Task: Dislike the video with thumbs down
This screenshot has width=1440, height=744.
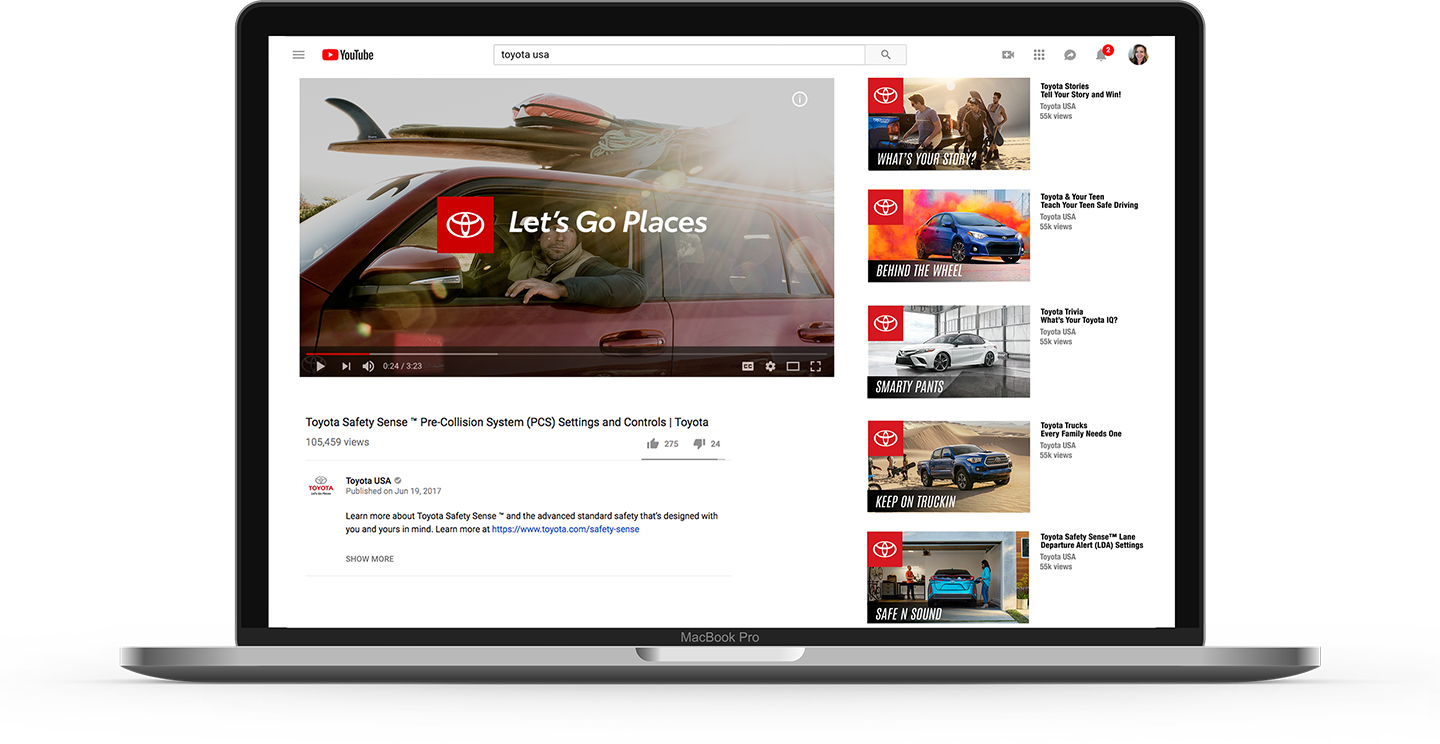Action: click(699, 443)
